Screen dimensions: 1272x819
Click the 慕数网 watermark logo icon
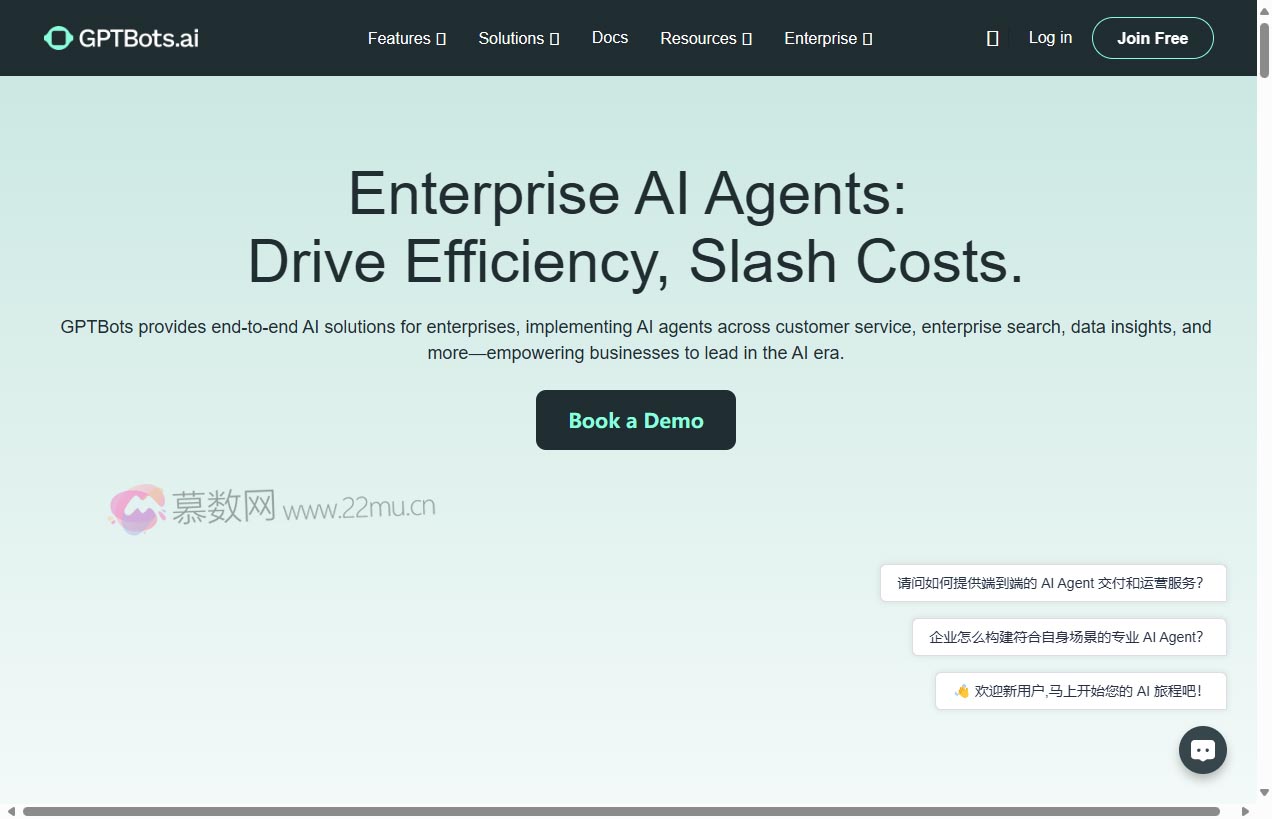[137, 509]
